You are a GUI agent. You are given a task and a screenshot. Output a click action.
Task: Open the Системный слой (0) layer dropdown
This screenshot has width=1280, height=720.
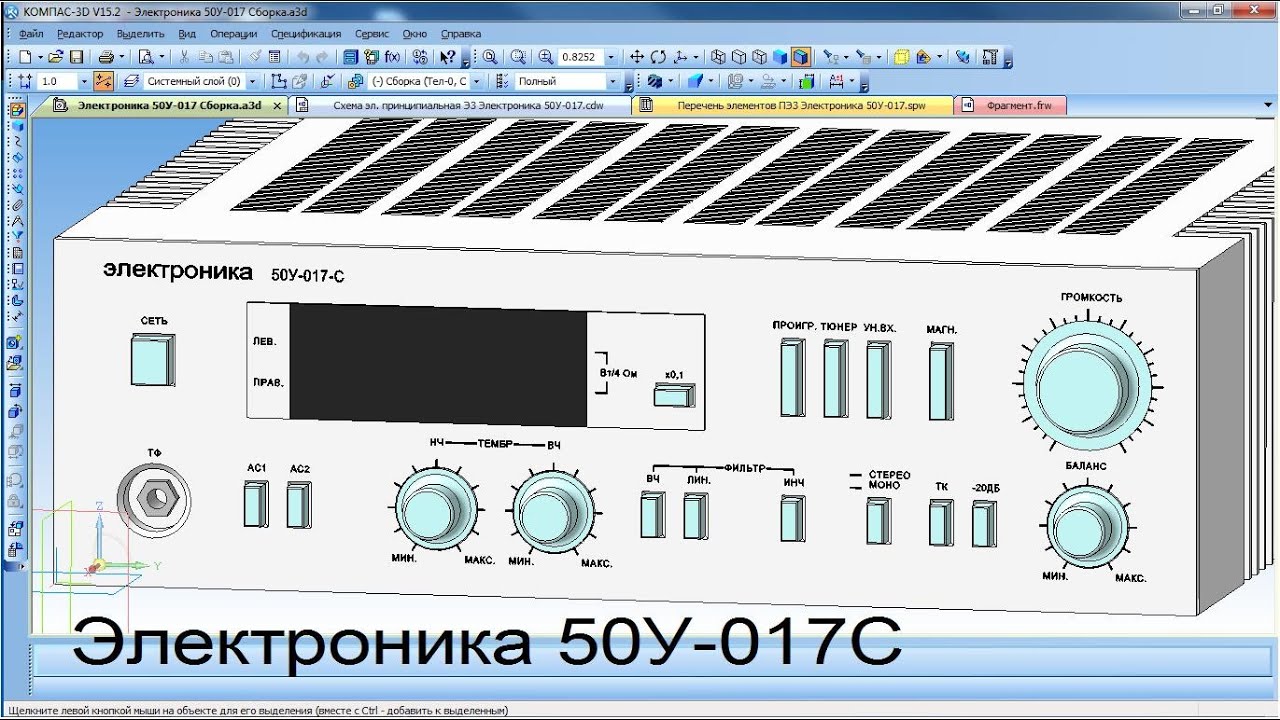251,81
